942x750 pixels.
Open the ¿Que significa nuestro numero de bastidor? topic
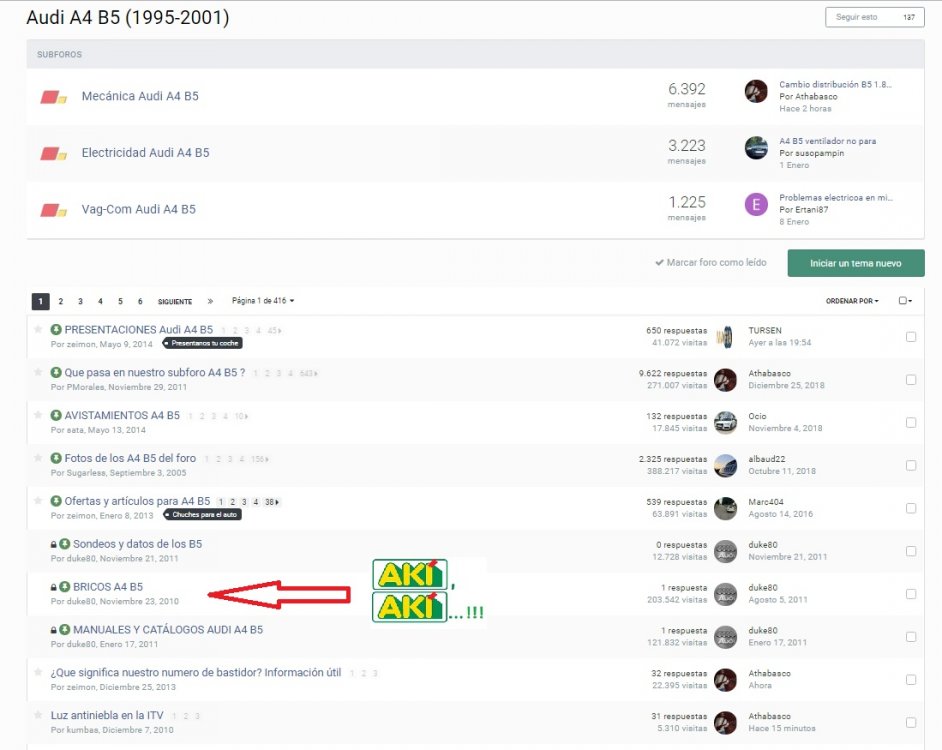point(196,672)
